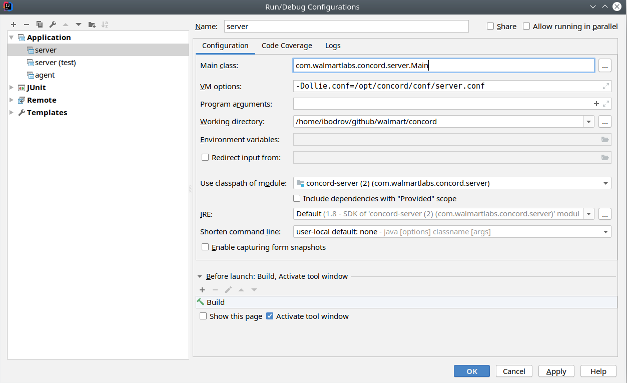Screen dimensions: 627x383
Task: Open the Shorten command line dropdown
Action: point(605,232)
